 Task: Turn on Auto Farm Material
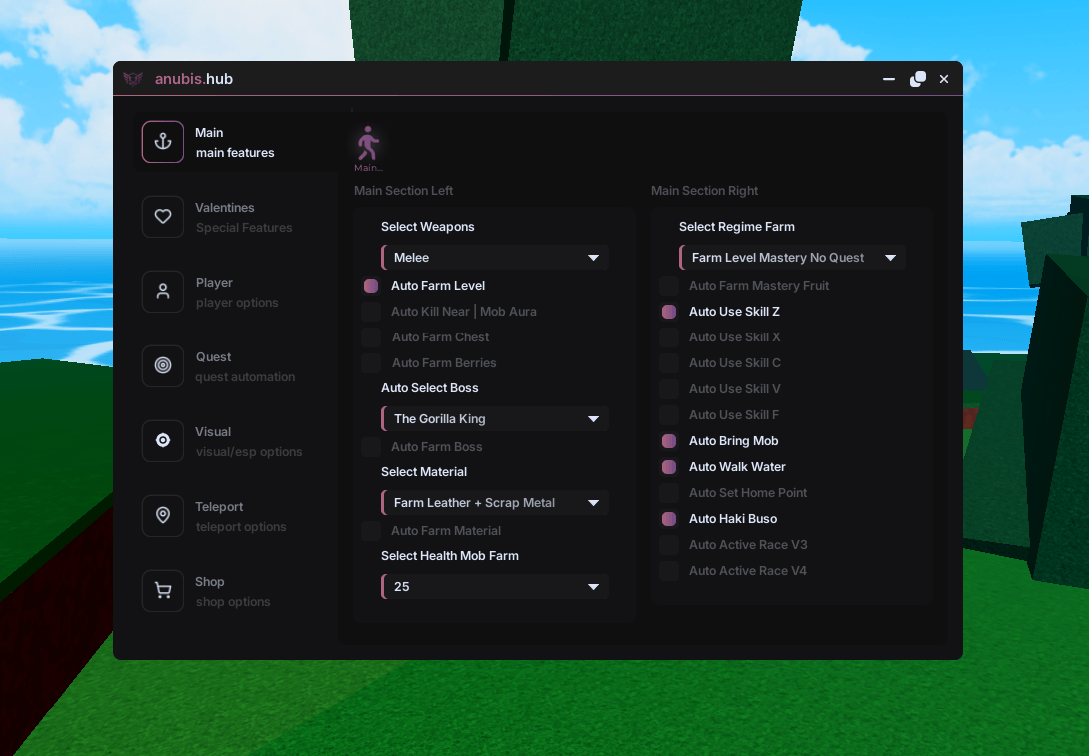[371, 530]
